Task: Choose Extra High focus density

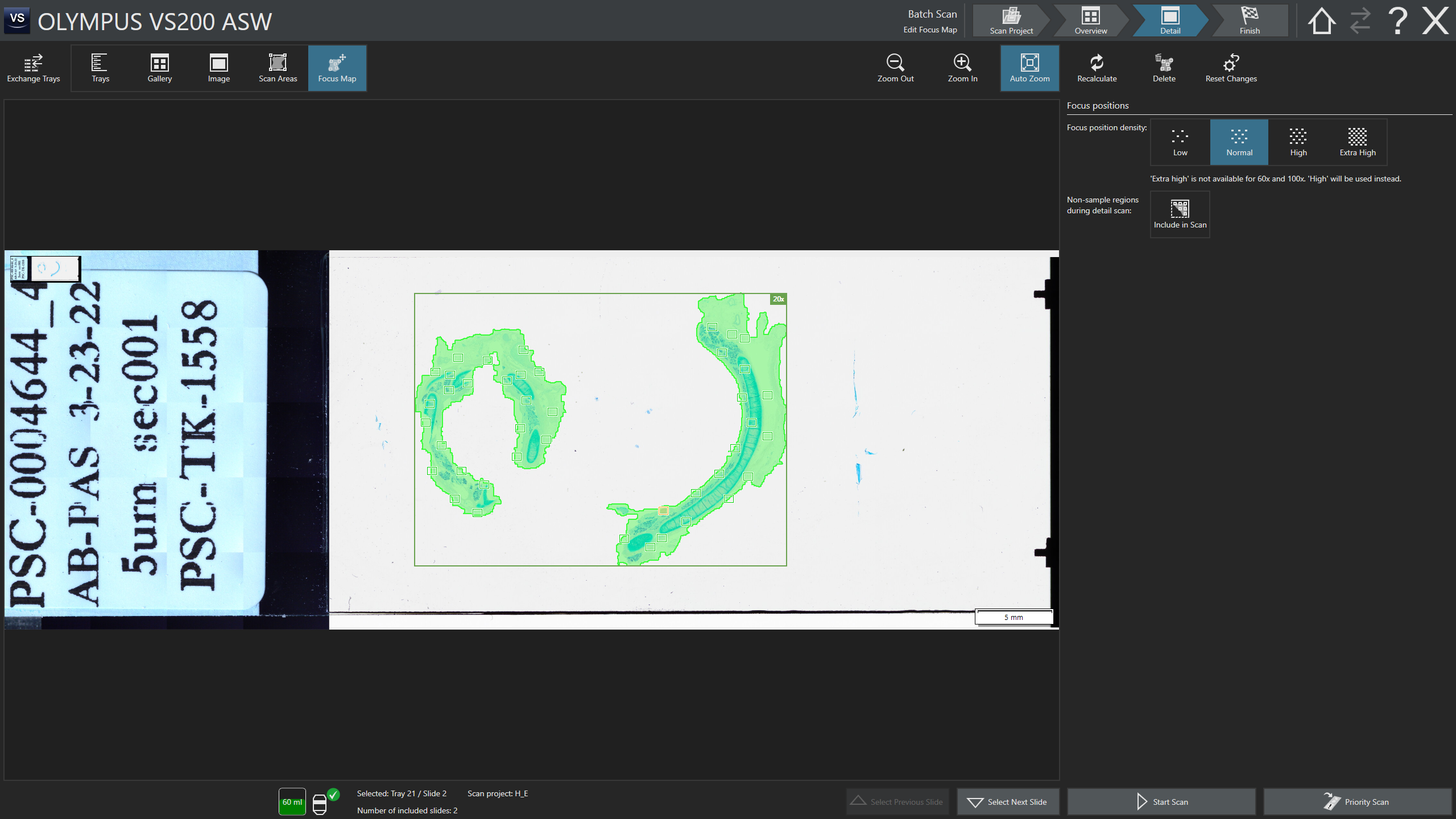Action: (1357, 142)
